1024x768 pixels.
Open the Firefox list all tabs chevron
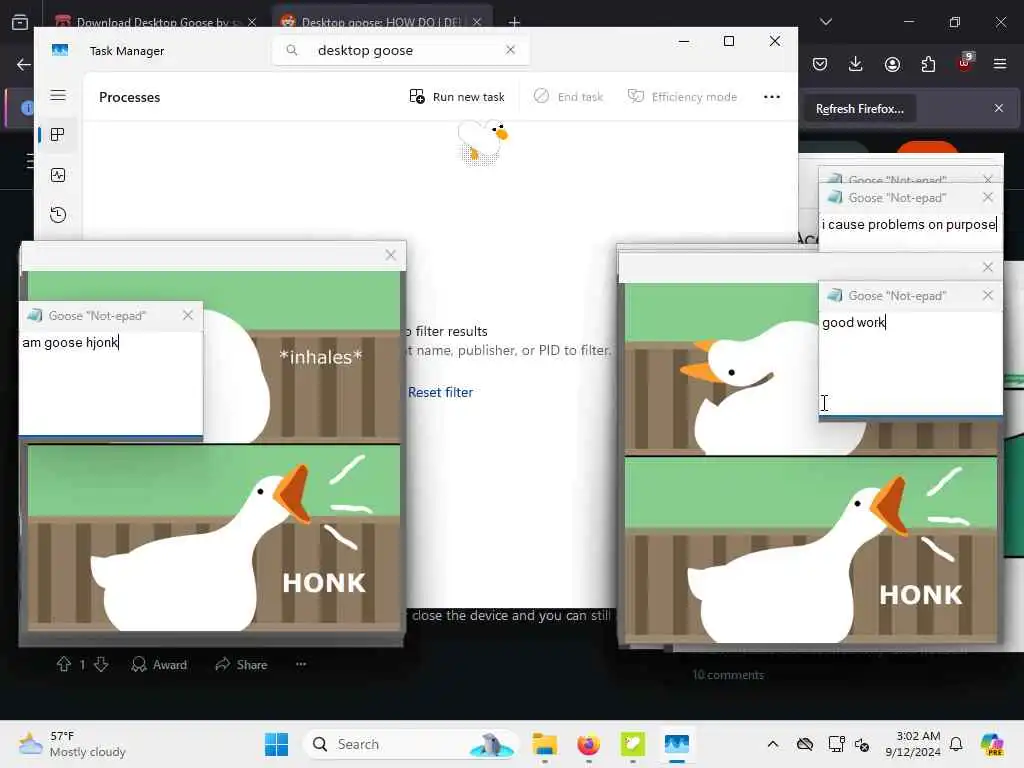pyautogui.click(x=826, y=22)
